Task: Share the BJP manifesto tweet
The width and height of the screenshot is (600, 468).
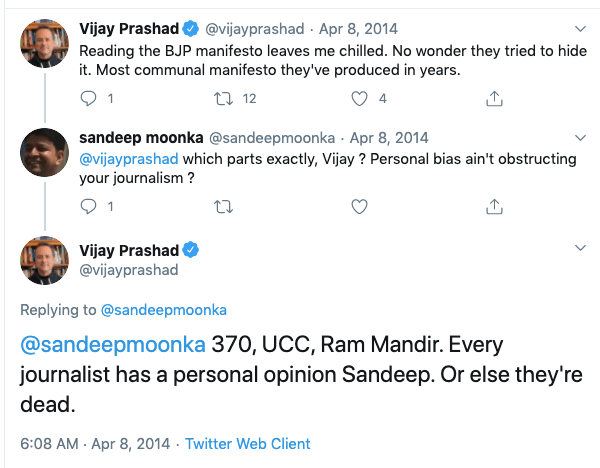Action: tap(492, 99)
